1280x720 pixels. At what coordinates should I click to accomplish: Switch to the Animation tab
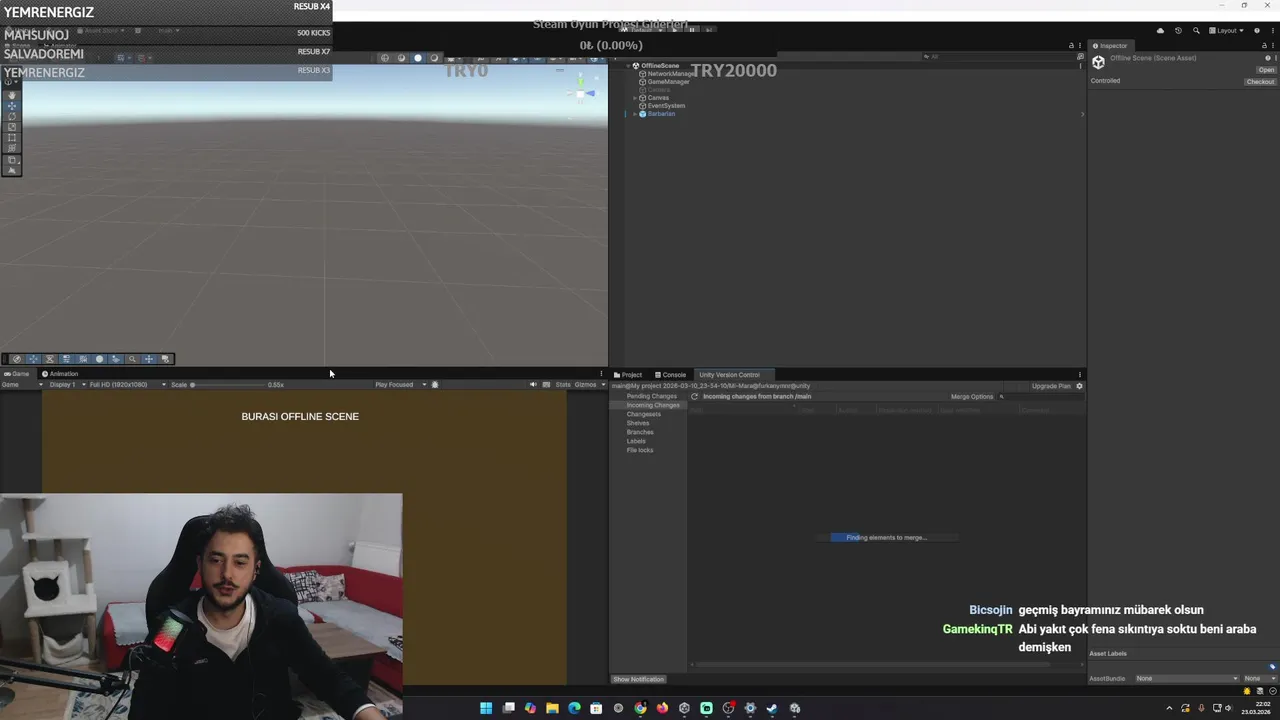(60, 374)
